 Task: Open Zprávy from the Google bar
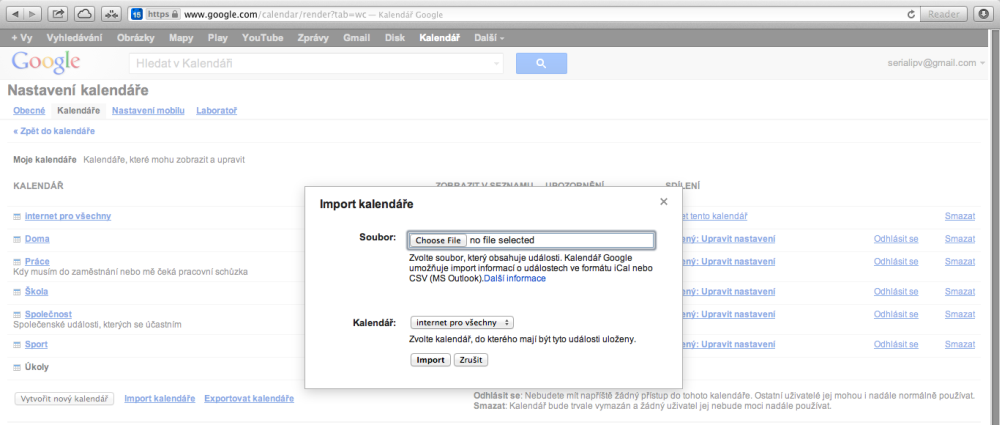[313, 38]
